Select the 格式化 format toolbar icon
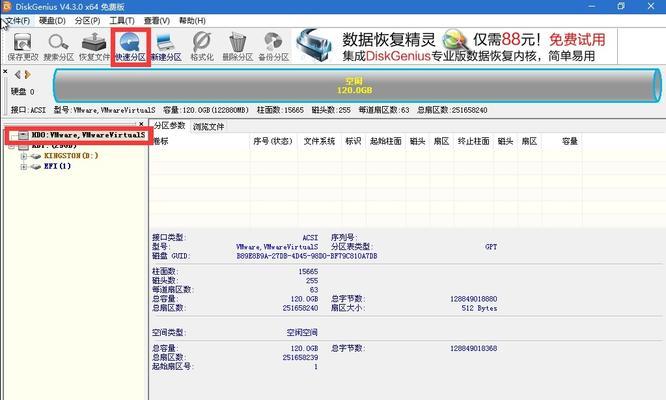The width and height of the screenshot is (666, 400). (202, 47)
